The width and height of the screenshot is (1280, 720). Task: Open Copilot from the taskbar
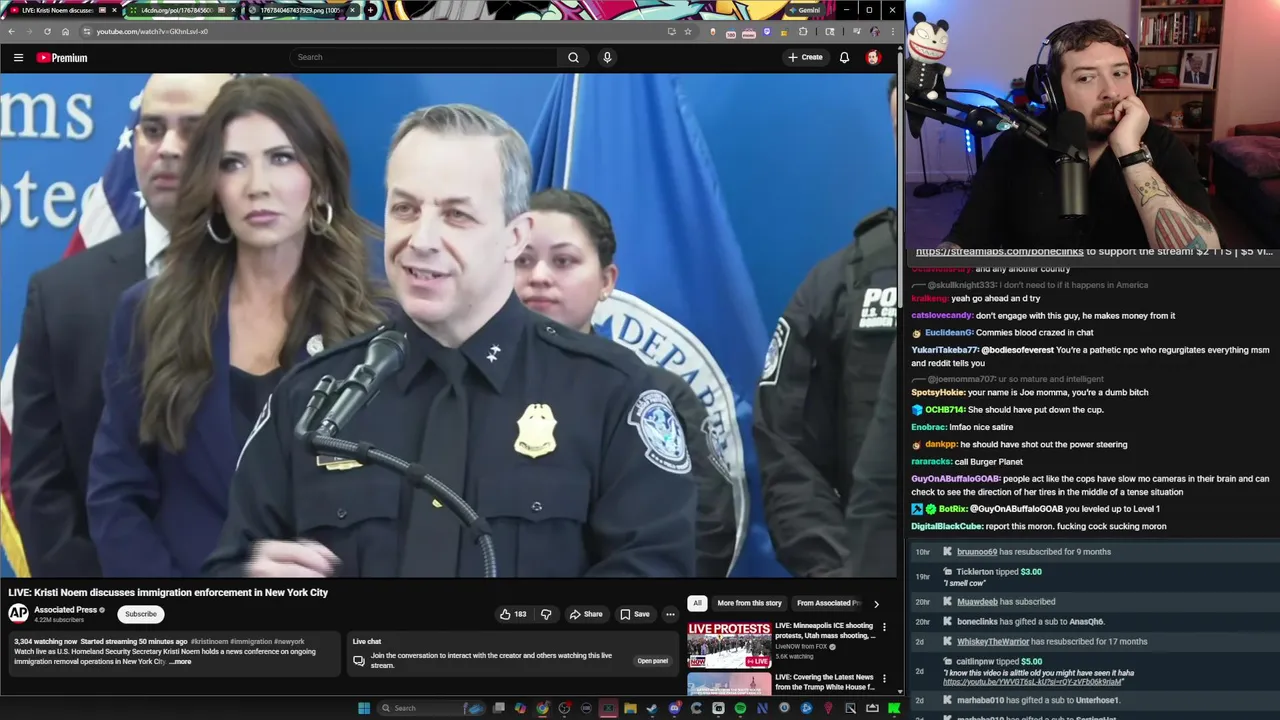tap(520, 708)
